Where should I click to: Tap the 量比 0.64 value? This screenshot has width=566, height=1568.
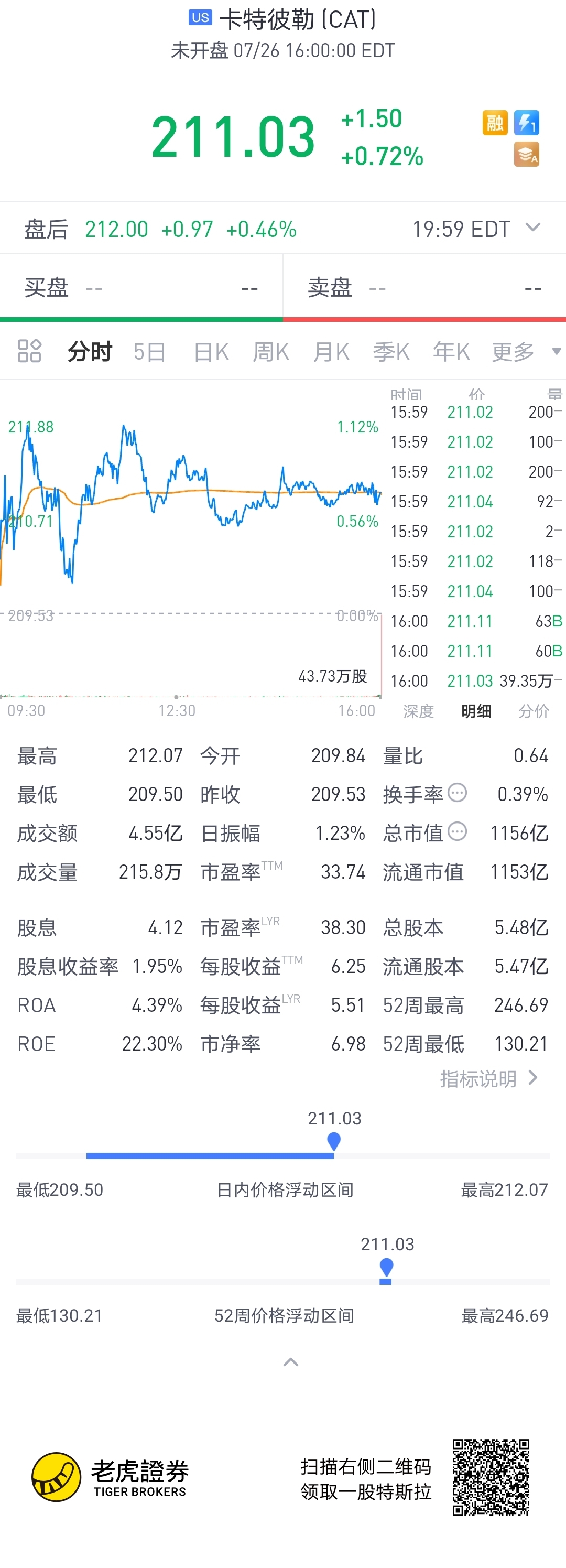coord(531,755)
